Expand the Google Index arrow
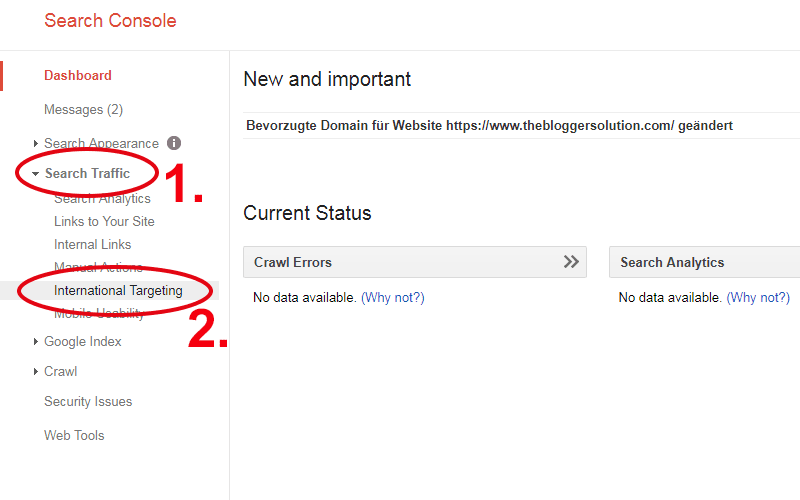The width and height of the screenshot is (800, 500). tap(36, 341)
